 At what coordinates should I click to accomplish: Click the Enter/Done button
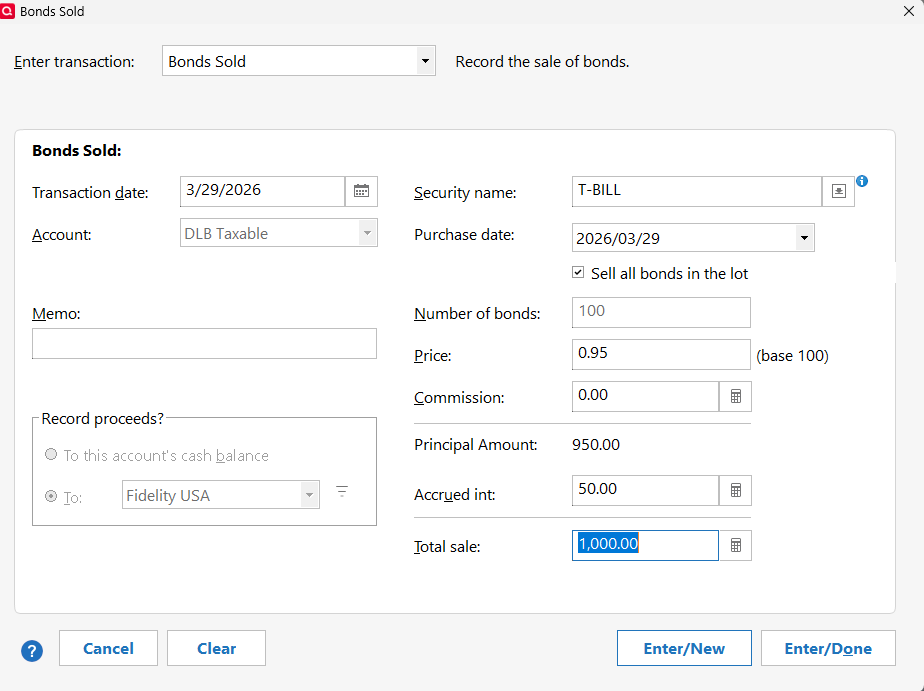click(x=828, y=648)
